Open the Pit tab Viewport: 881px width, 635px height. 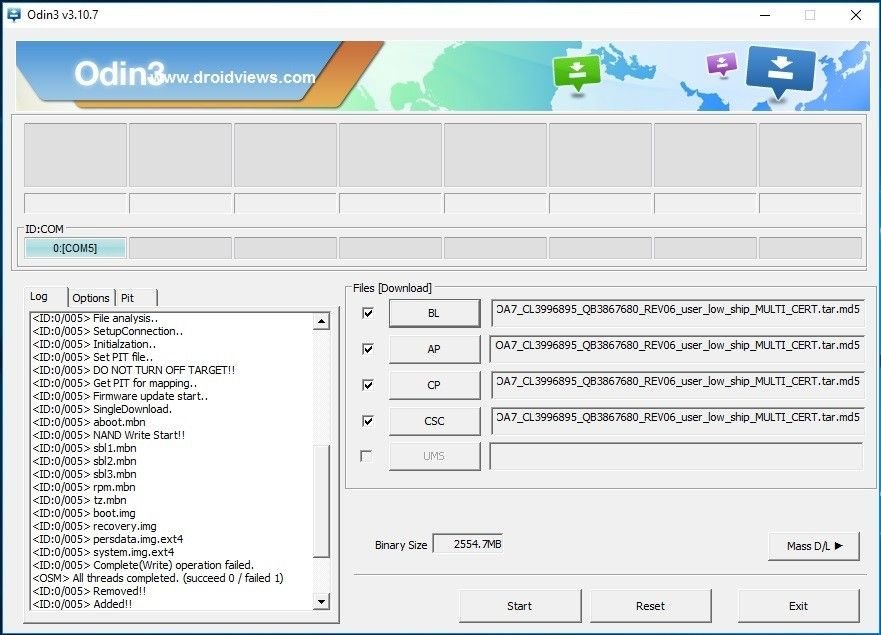coord(135,298)
